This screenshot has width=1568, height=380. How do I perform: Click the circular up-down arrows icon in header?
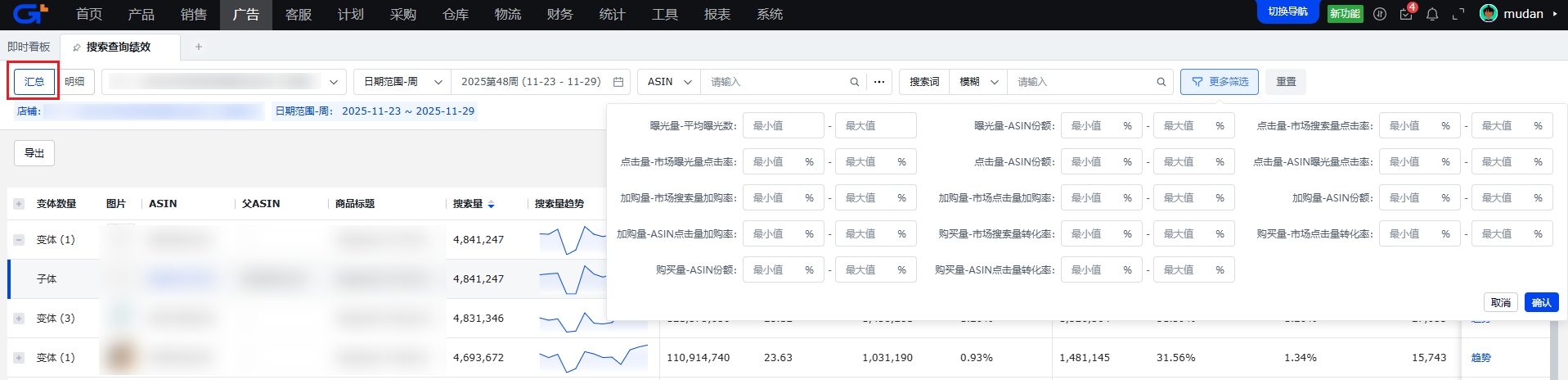1380,14
